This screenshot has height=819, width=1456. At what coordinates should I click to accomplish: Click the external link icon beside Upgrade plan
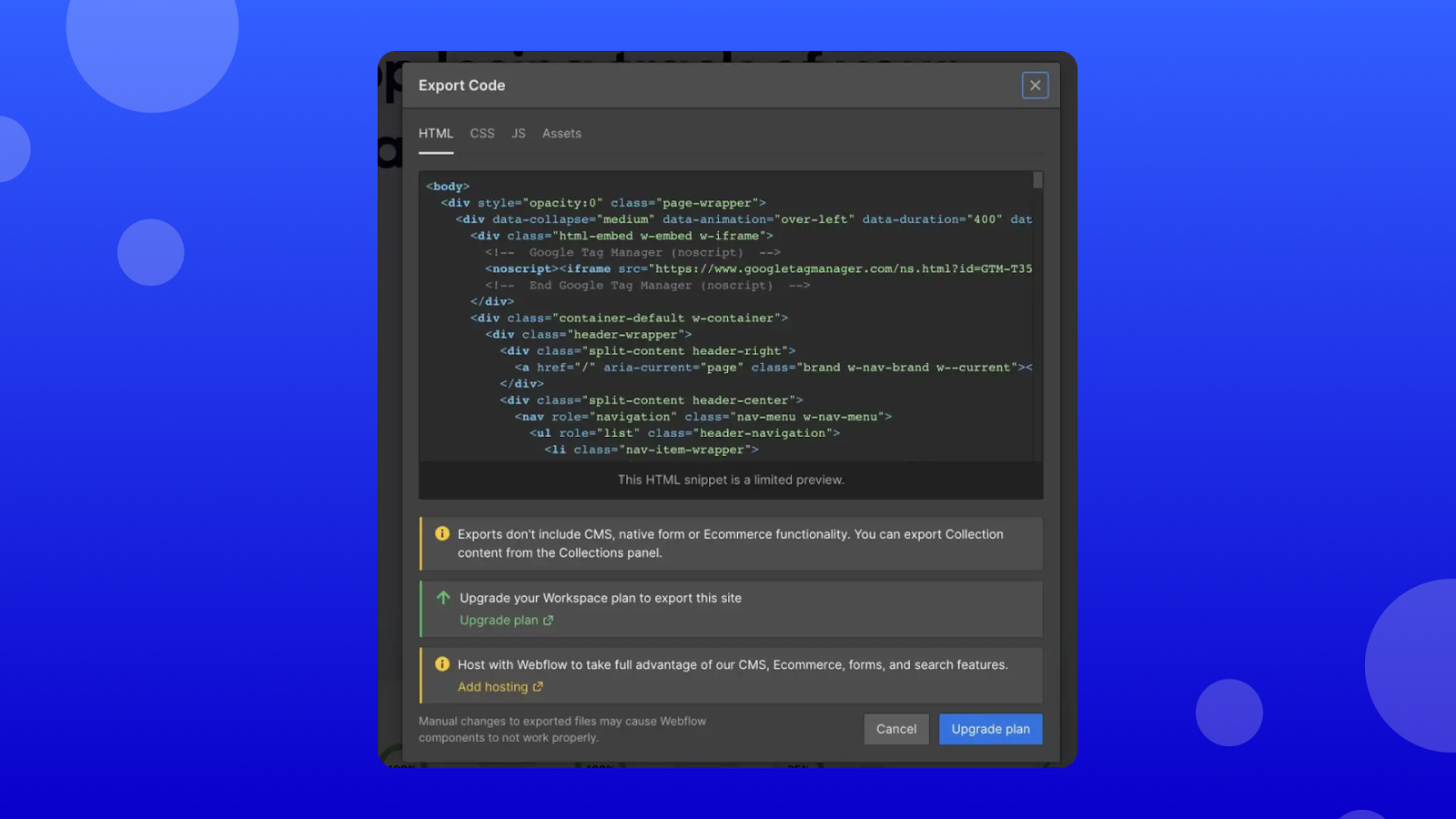(548, 621)
